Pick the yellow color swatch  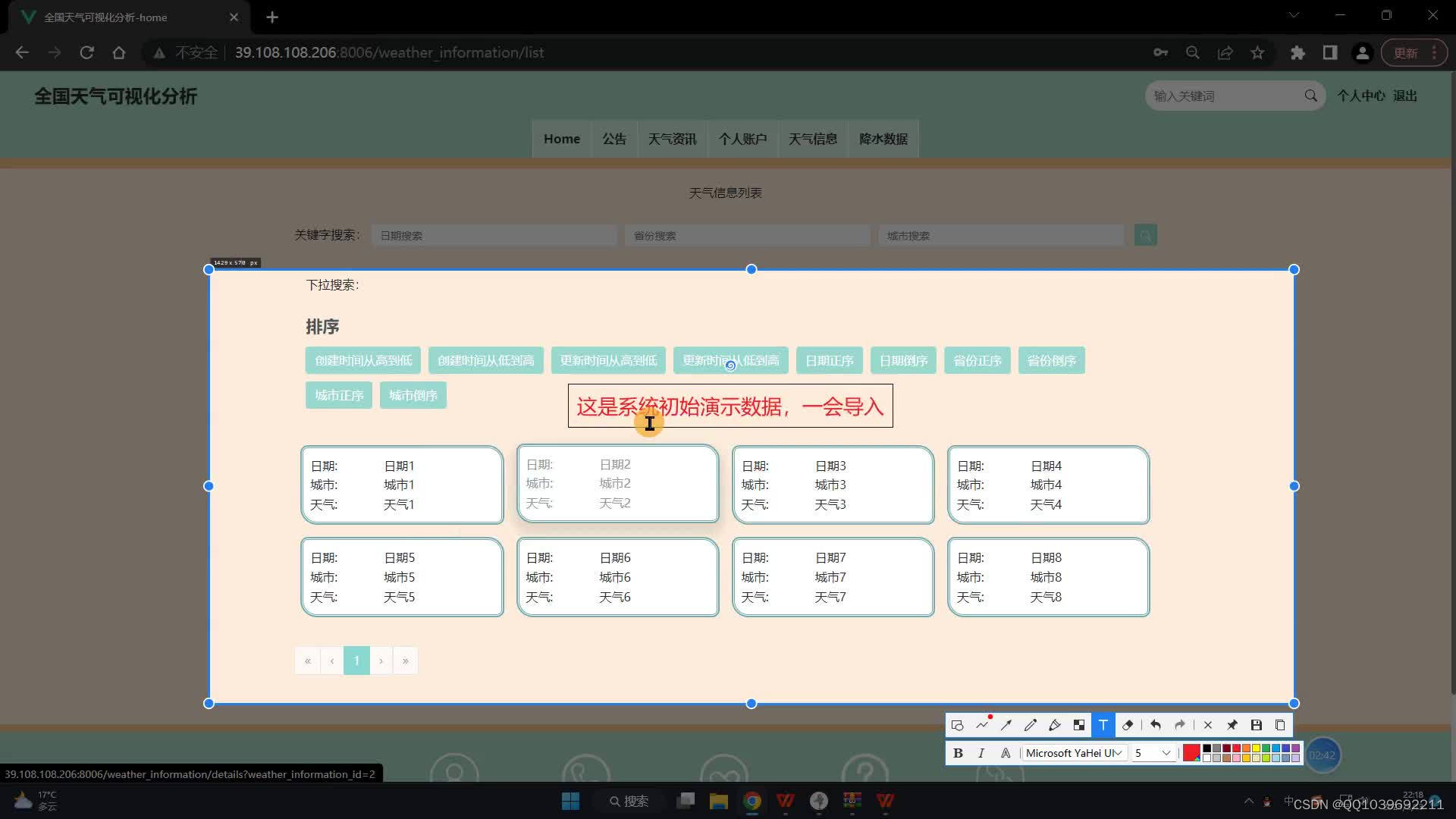click(1257, 748)
